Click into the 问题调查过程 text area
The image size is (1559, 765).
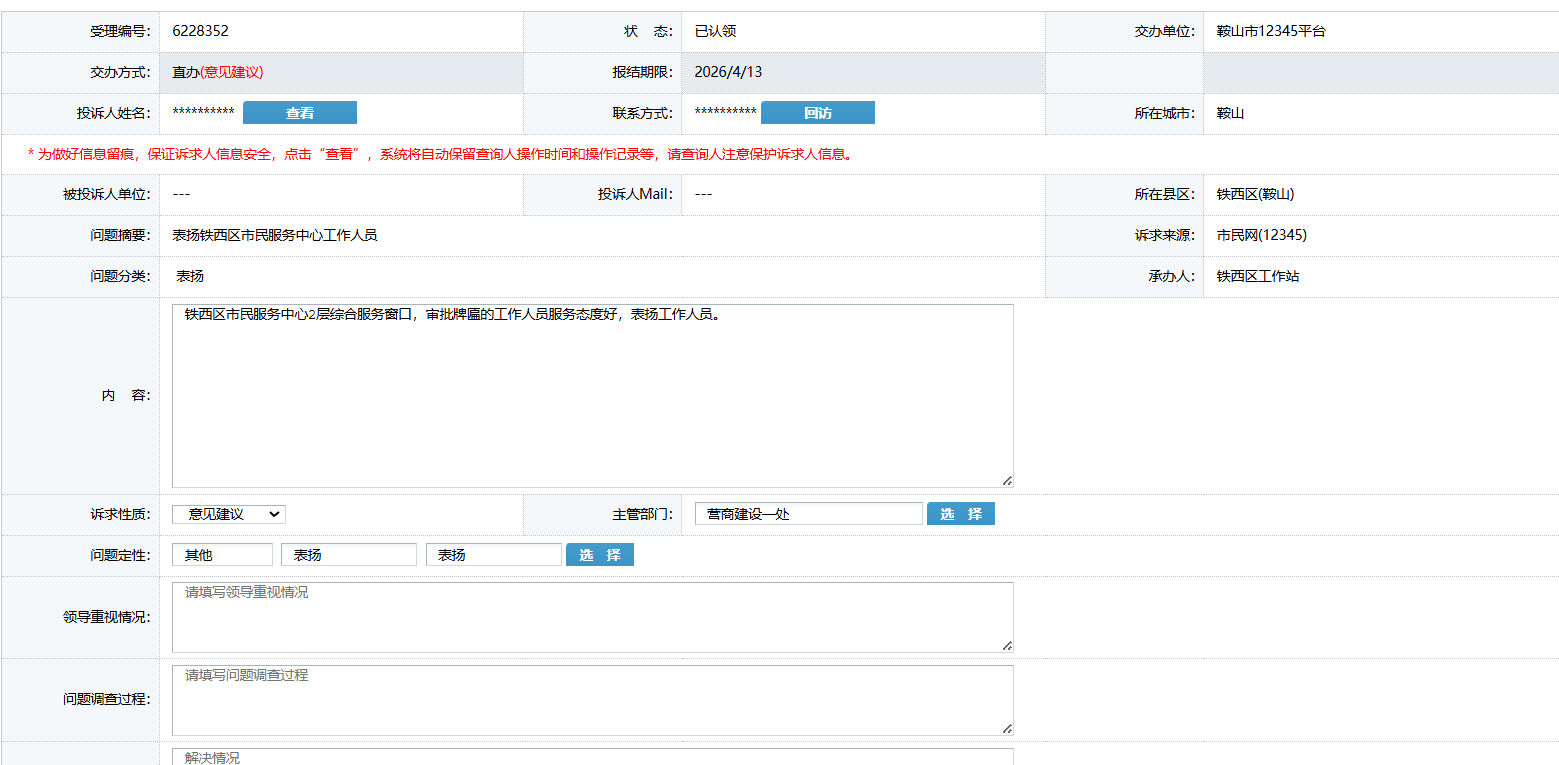click(592, 700)
